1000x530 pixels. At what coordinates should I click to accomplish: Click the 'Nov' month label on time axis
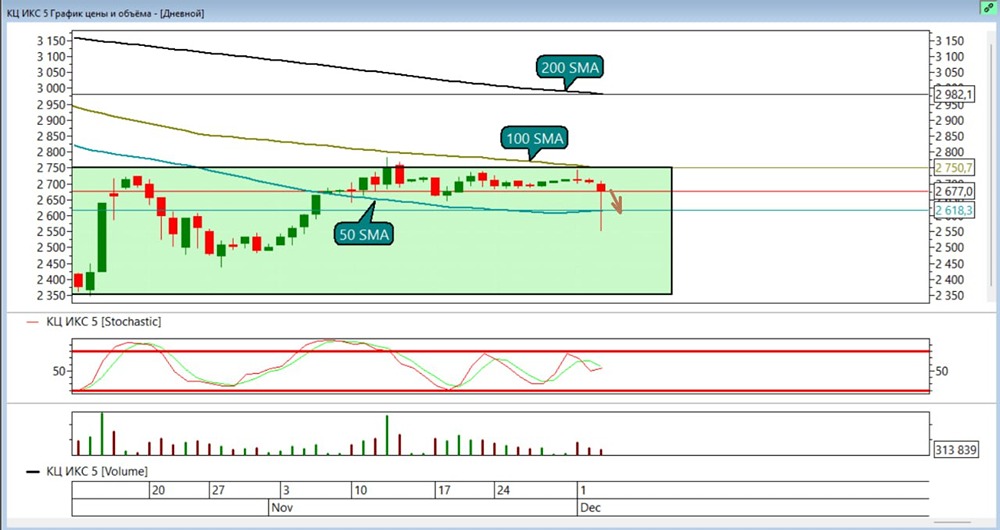click(281, 508)
